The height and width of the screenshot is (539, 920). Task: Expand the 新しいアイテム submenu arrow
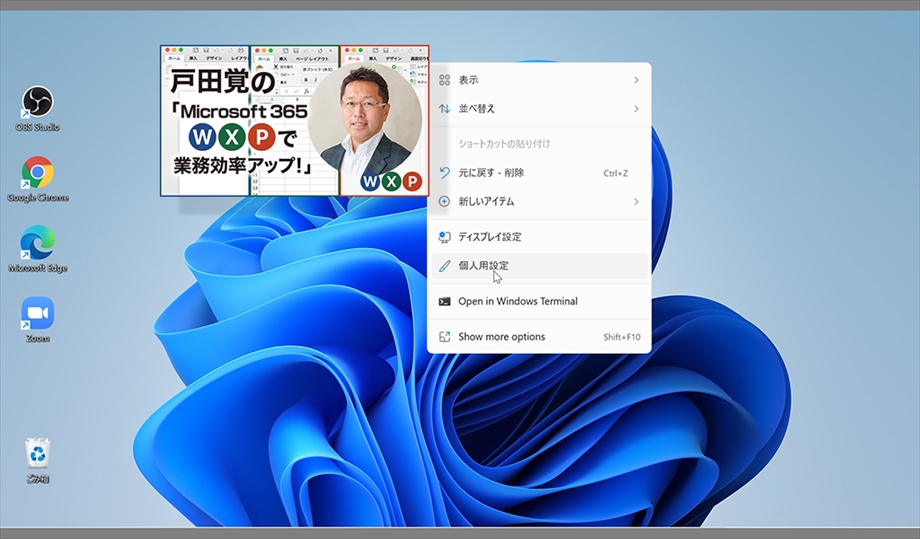point(636,202)
